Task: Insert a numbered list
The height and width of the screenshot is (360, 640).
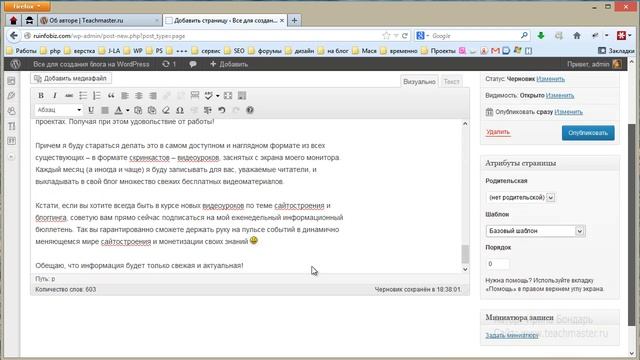Action: click(97, 96)
